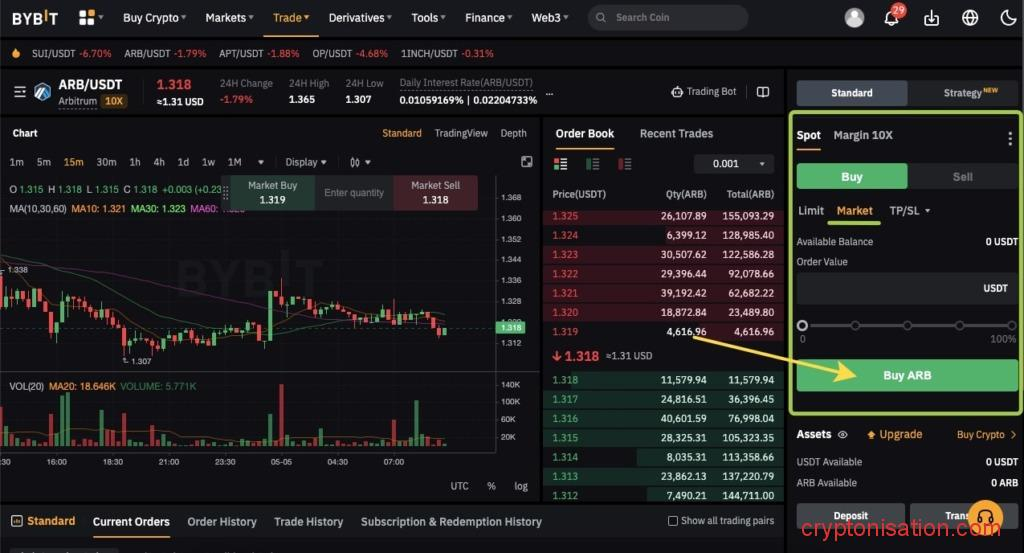Click the support headset chat icon
The width and height of the screenshot is (1024, 553).
985,517
